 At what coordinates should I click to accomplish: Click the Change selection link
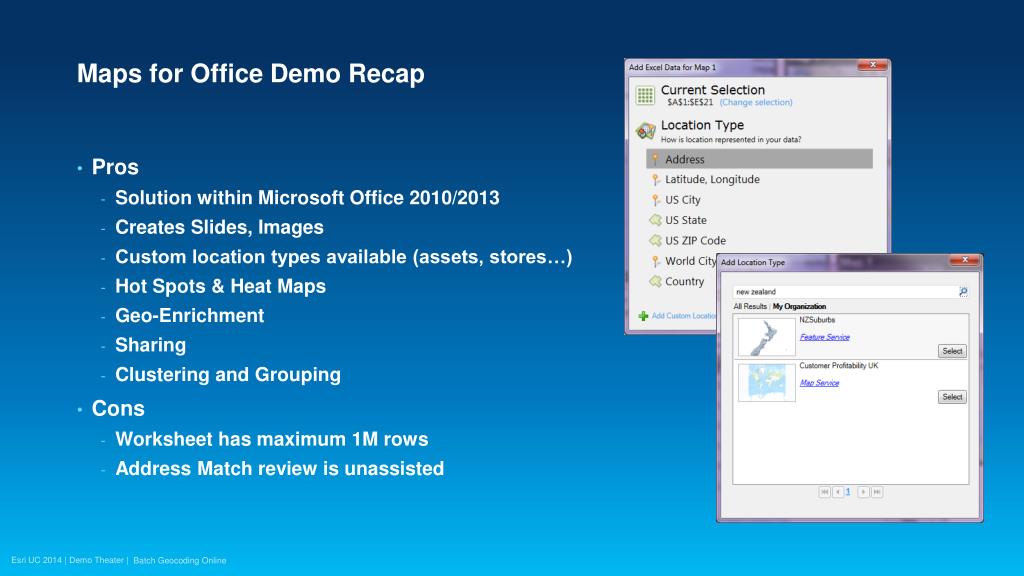756,103
